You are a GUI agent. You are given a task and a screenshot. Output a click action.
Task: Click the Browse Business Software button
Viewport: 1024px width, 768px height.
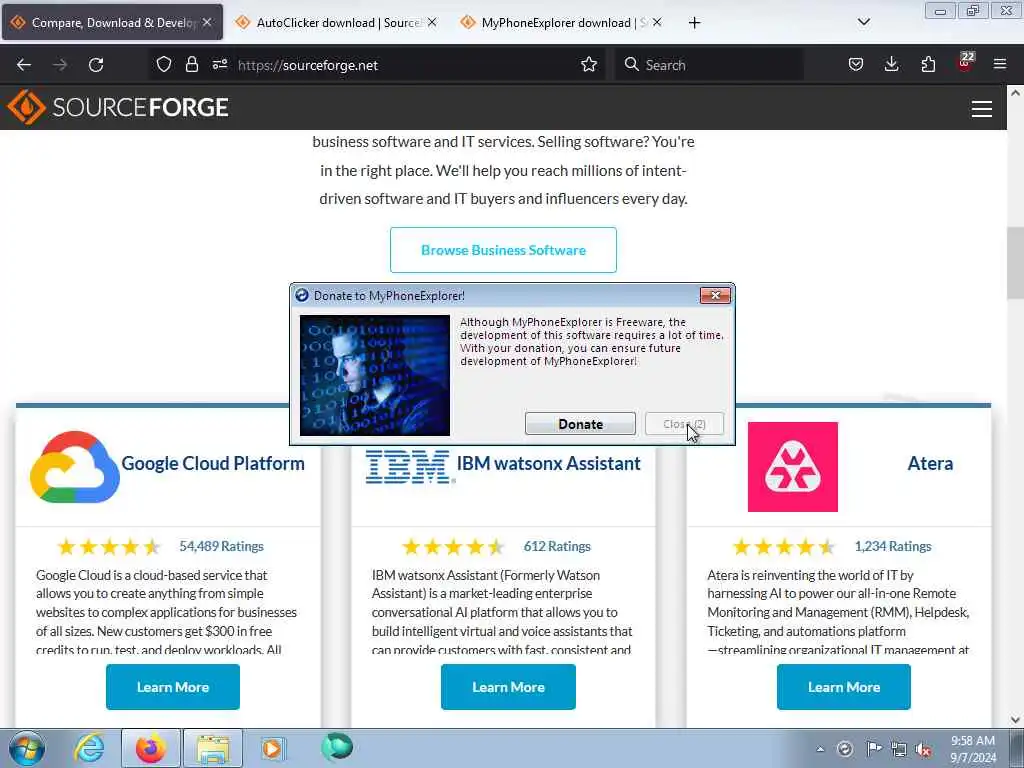(x=503, y=250)
